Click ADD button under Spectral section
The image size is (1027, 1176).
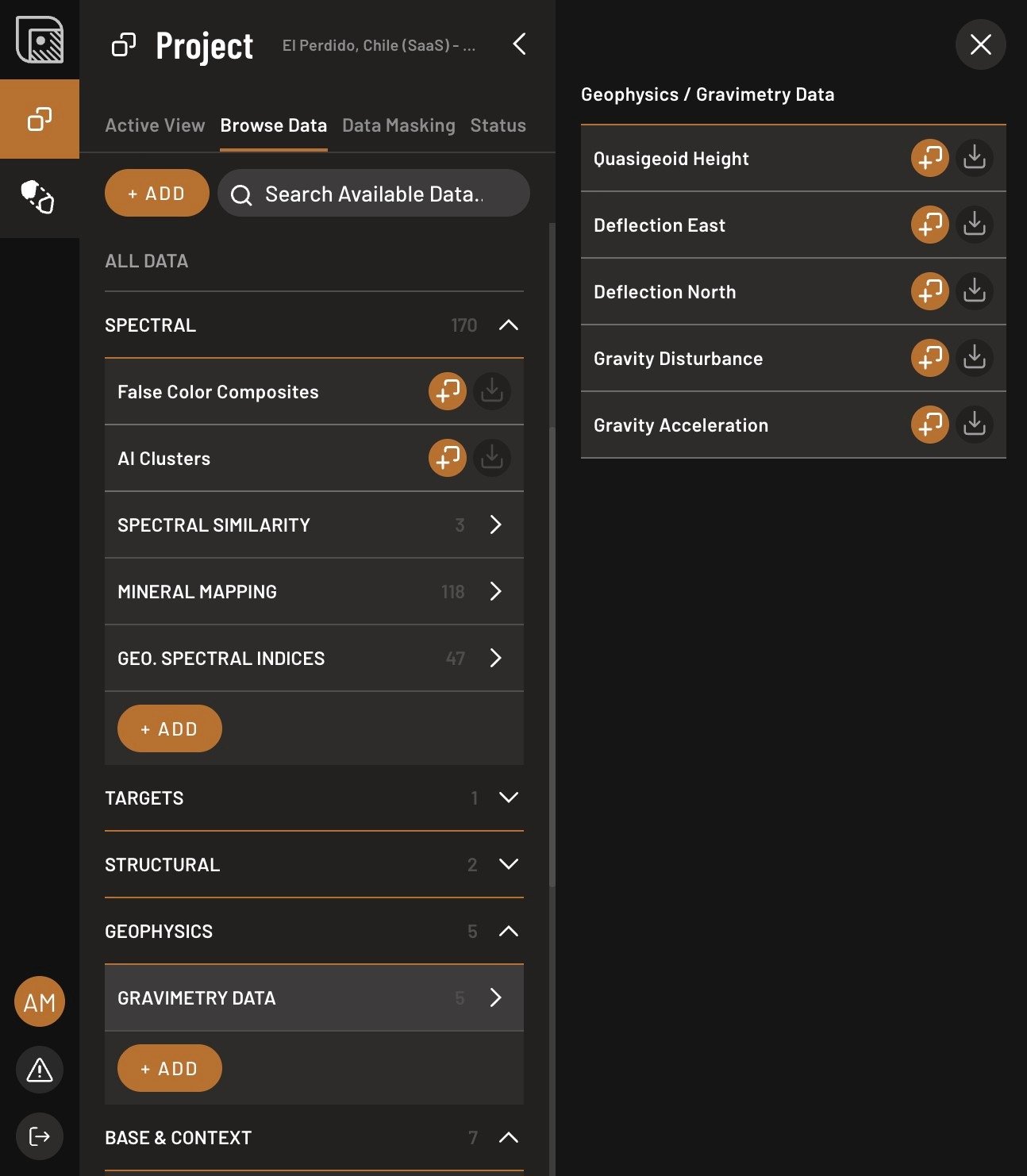[170, 728]
